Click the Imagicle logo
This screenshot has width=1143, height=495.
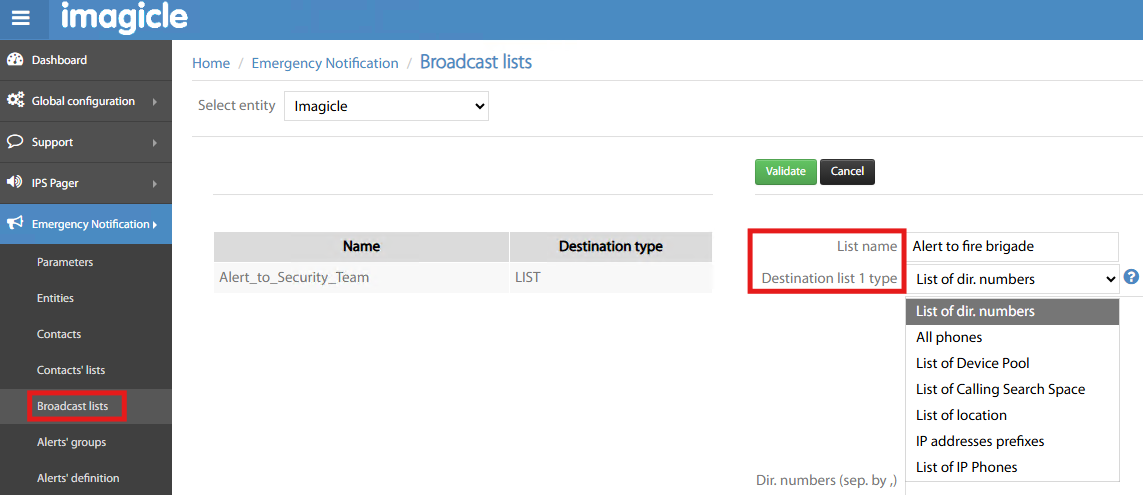coord(124,18)
